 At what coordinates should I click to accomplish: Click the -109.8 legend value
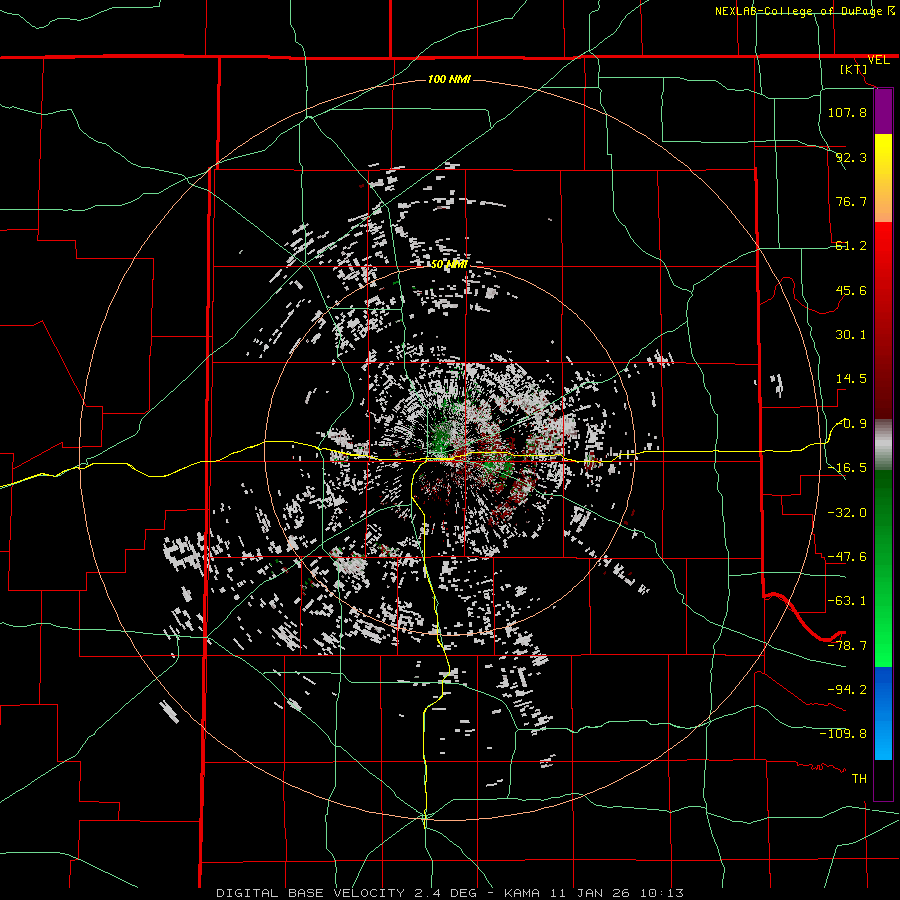pyautogui.click(x=843, y=734)
